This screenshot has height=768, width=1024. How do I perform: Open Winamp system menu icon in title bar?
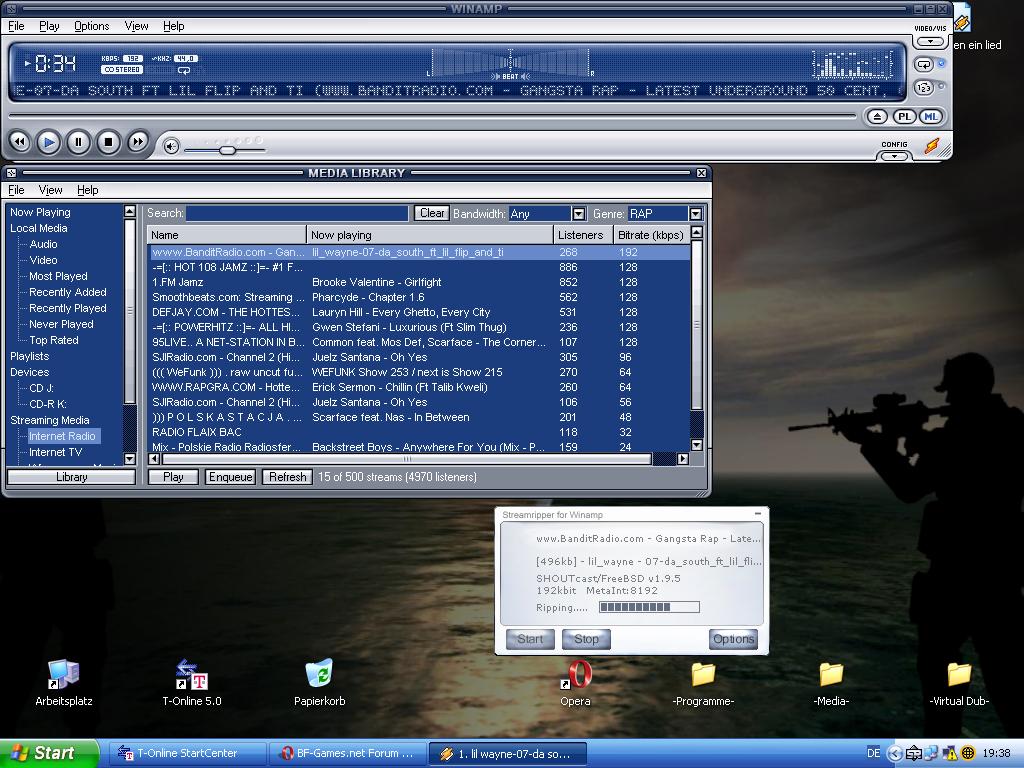click(x=10, y=8)
